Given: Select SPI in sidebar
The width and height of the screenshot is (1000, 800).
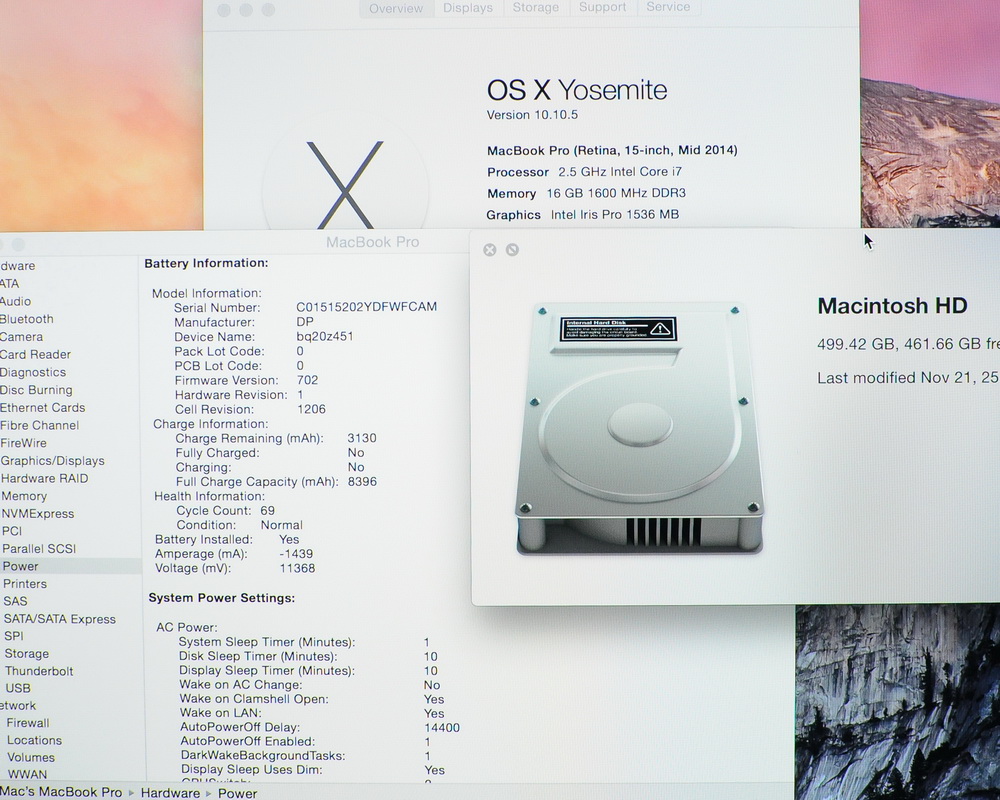Looking at the screenshot, I should tap(14, 636).
